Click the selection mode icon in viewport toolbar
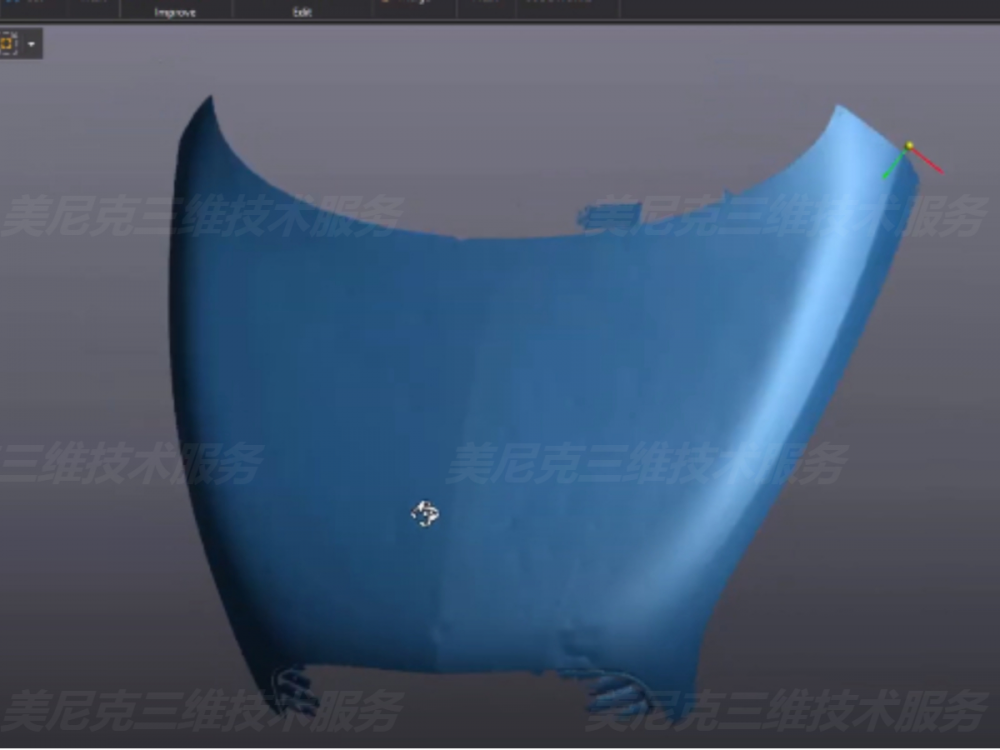 [10, 44]
